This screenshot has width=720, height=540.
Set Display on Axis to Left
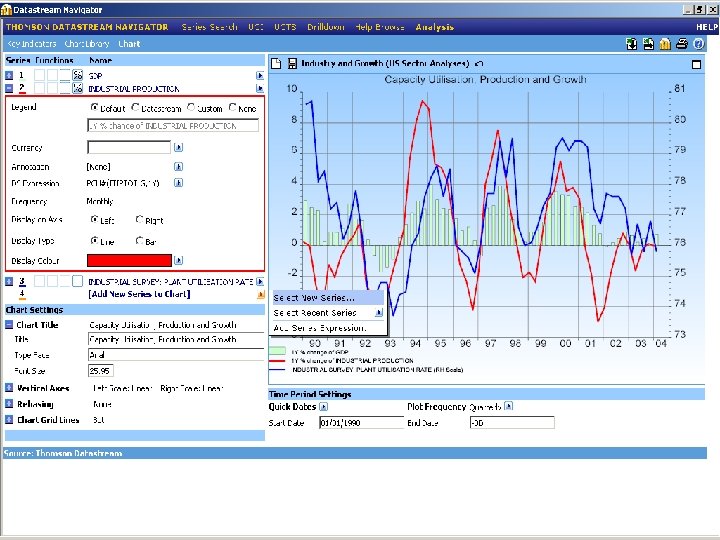(x=94, y=219)
